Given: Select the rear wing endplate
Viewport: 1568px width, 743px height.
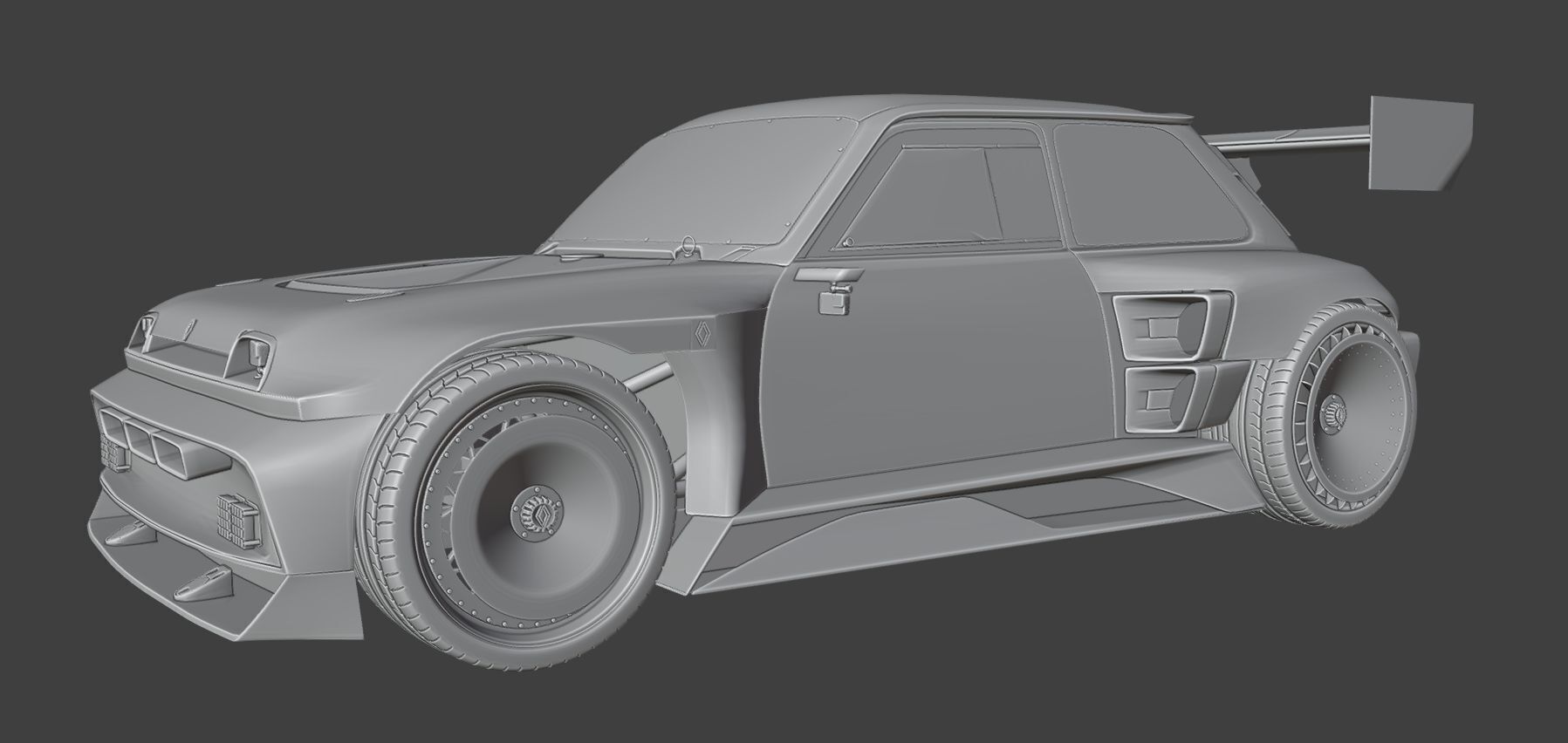Looking at the screenshot, I should point(1420,143).
